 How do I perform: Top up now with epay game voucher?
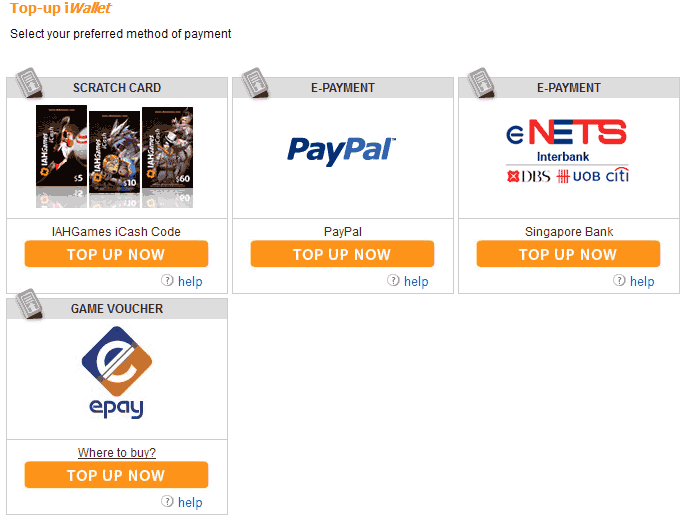coord(116,475)
